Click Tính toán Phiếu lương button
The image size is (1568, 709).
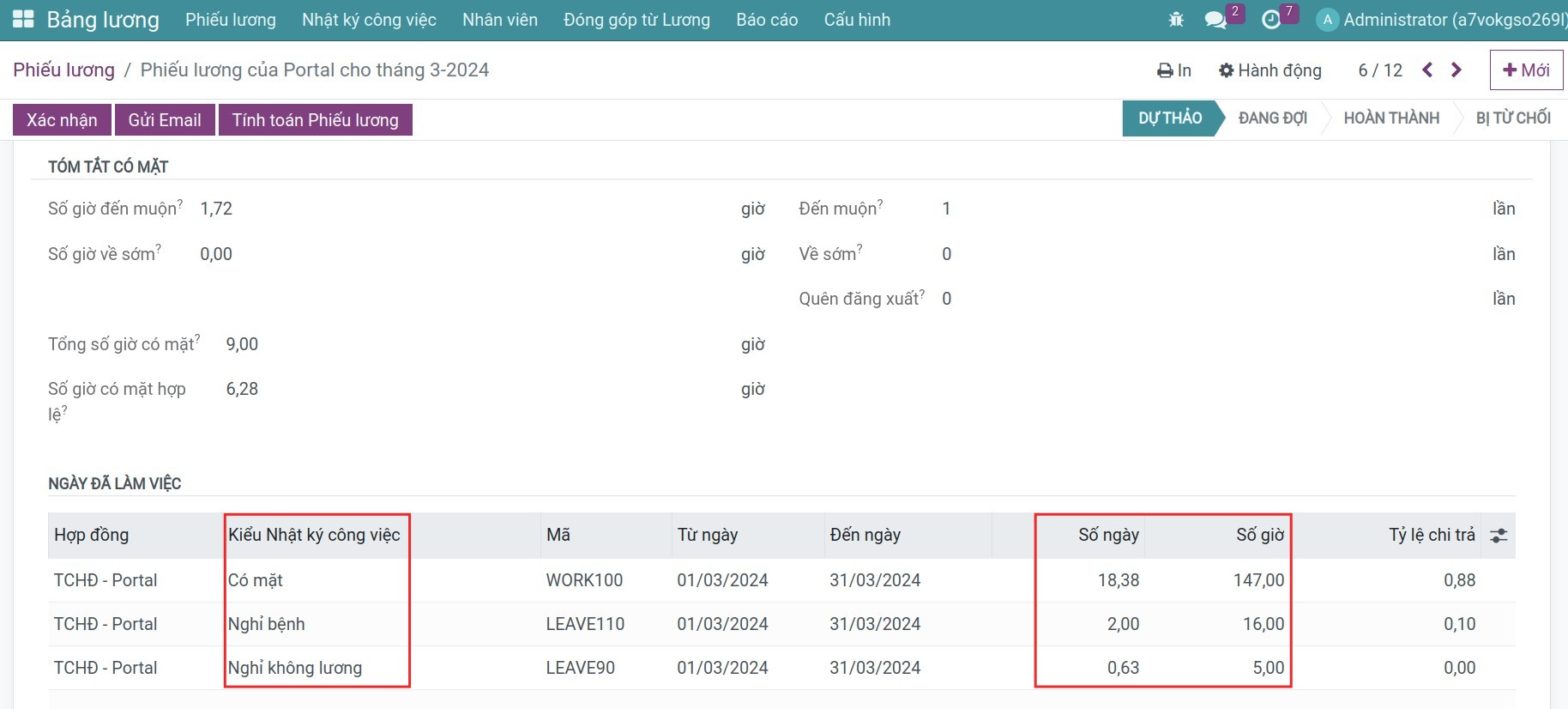pyautogui.click(x=315, y=120)
